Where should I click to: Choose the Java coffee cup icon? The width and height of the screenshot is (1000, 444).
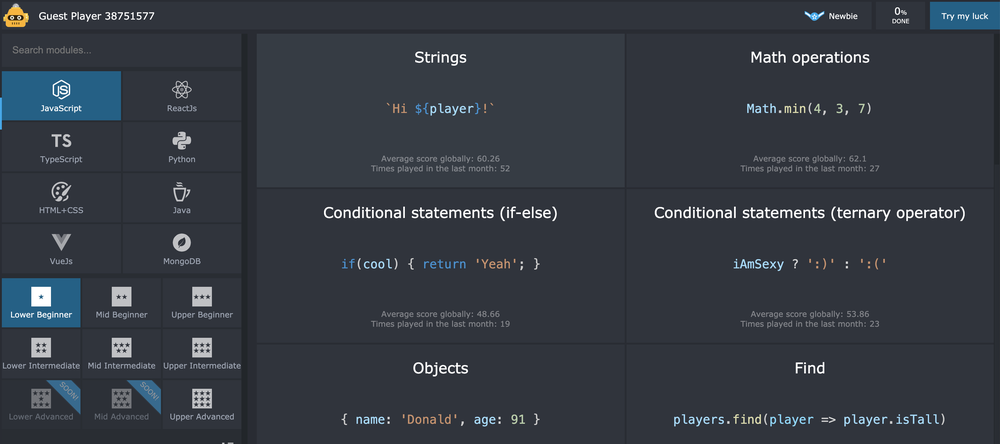pyautogui.click(x=181, y=192)
